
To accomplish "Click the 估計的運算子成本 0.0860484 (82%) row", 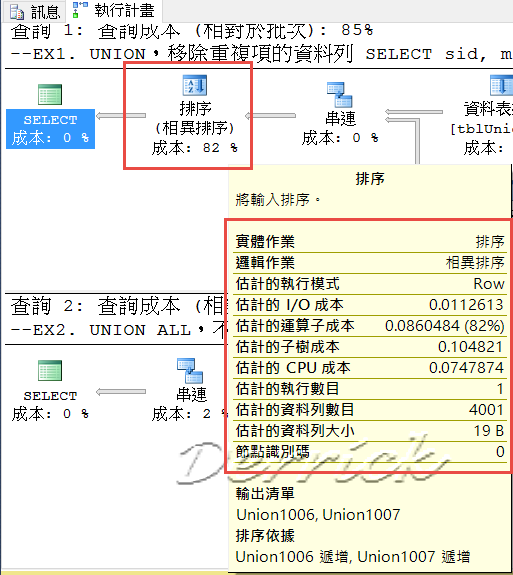I will (370, 326).
